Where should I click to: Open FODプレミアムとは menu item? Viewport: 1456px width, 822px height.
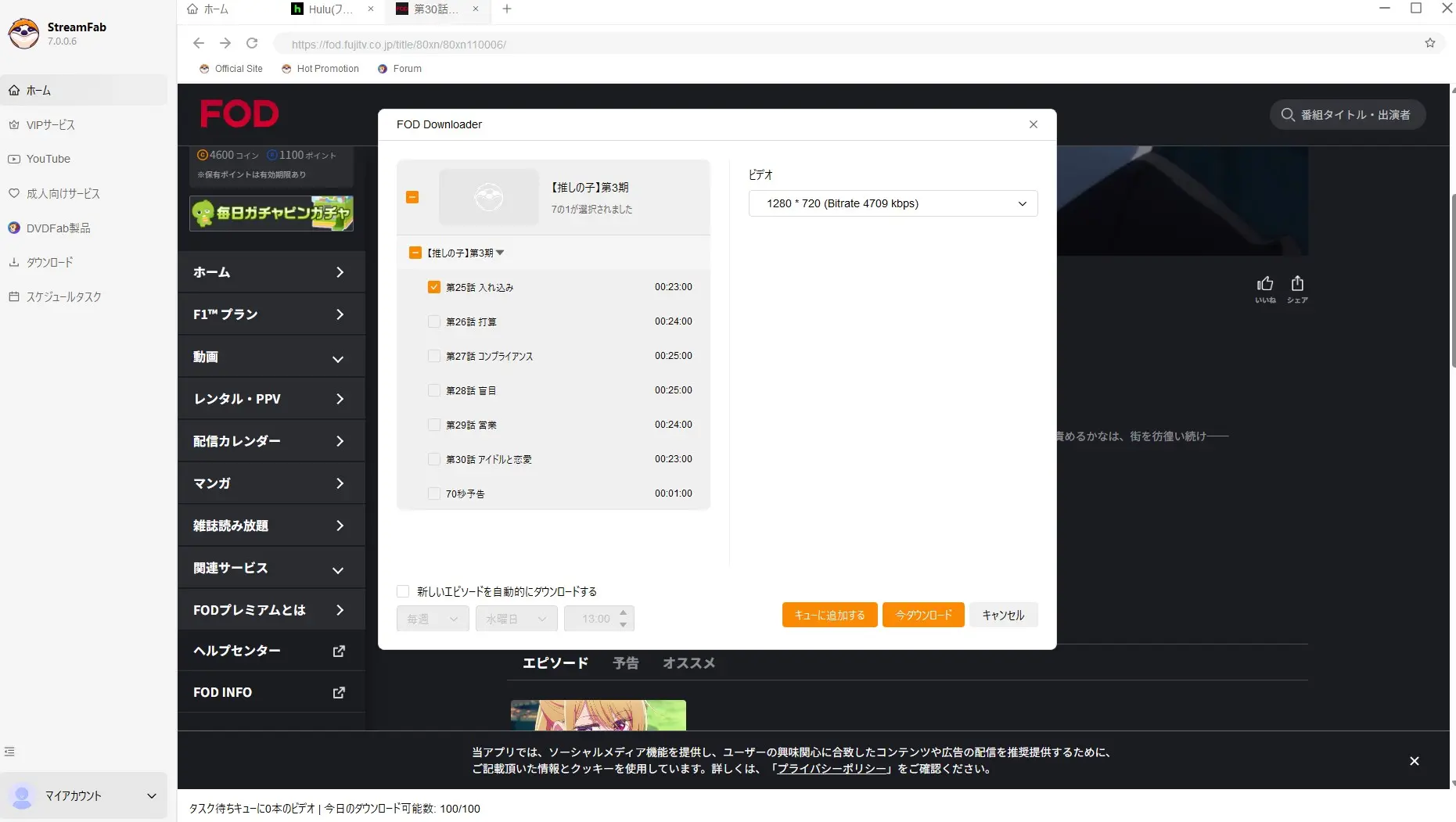tap(271, 610)
